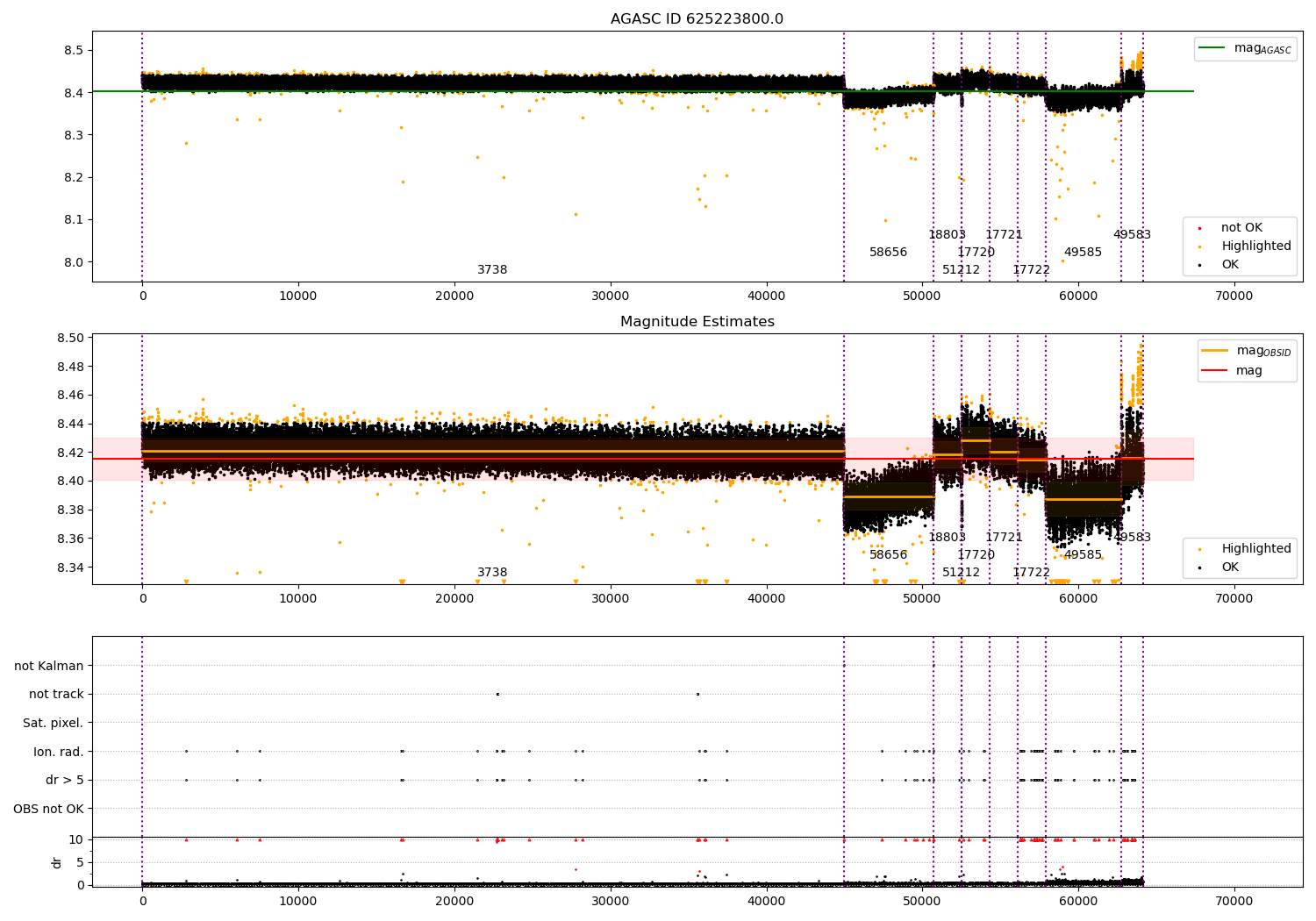Click 'OK' legend entry in the top plot
1316x921 pixels.
coord(1230,265)
